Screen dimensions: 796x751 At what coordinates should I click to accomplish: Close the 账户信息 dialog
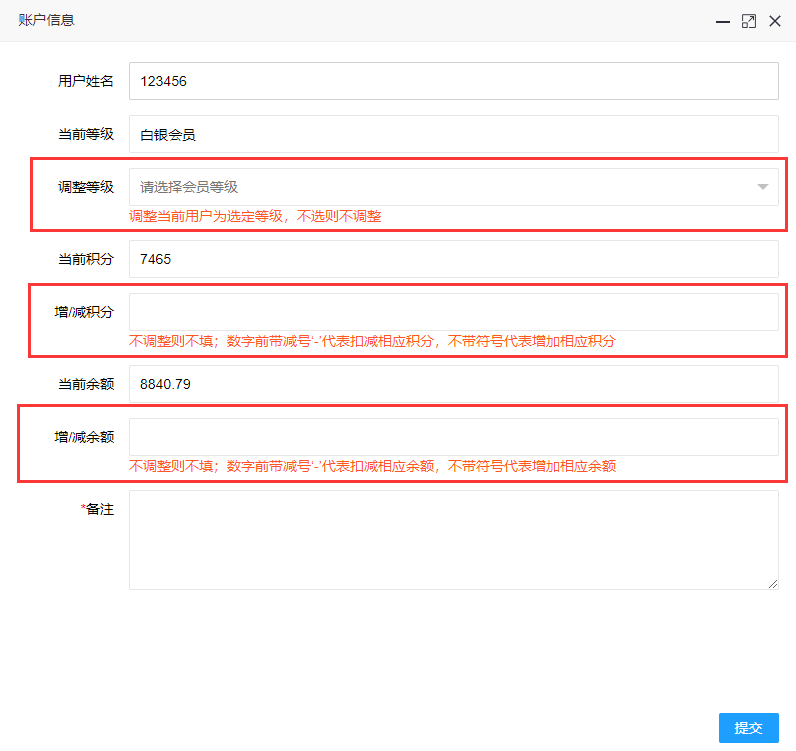775,21
